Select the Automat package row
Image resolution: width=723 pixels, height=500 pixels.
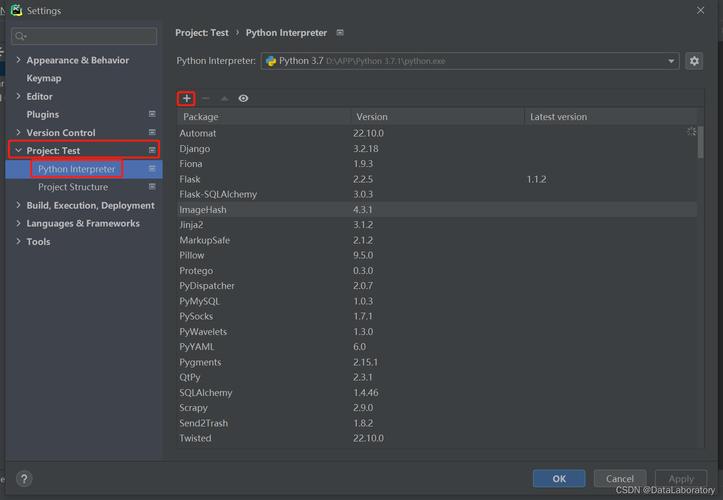437,133
